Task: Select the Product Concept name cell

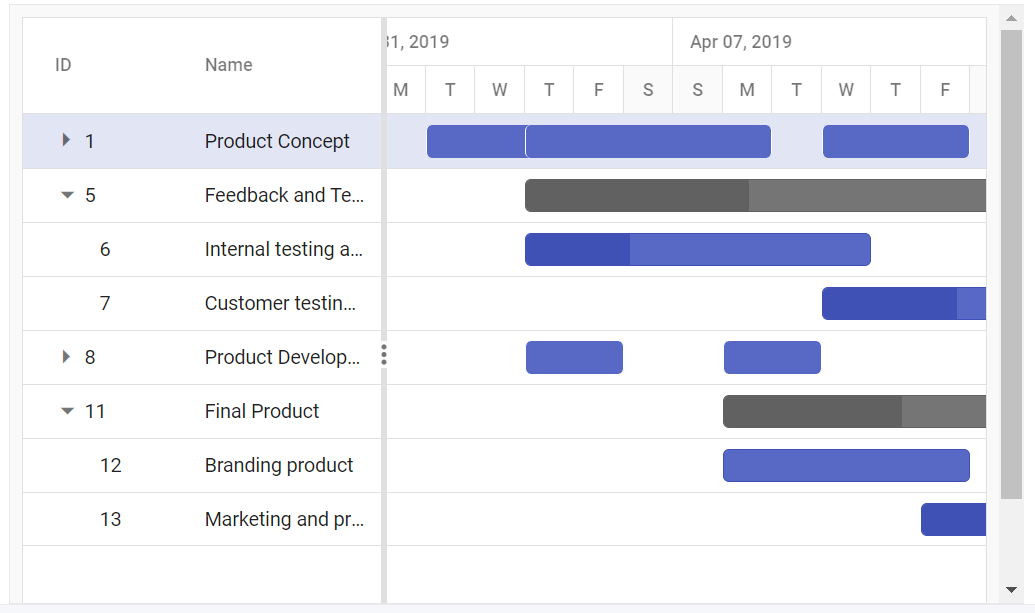Action: point(277,141)
